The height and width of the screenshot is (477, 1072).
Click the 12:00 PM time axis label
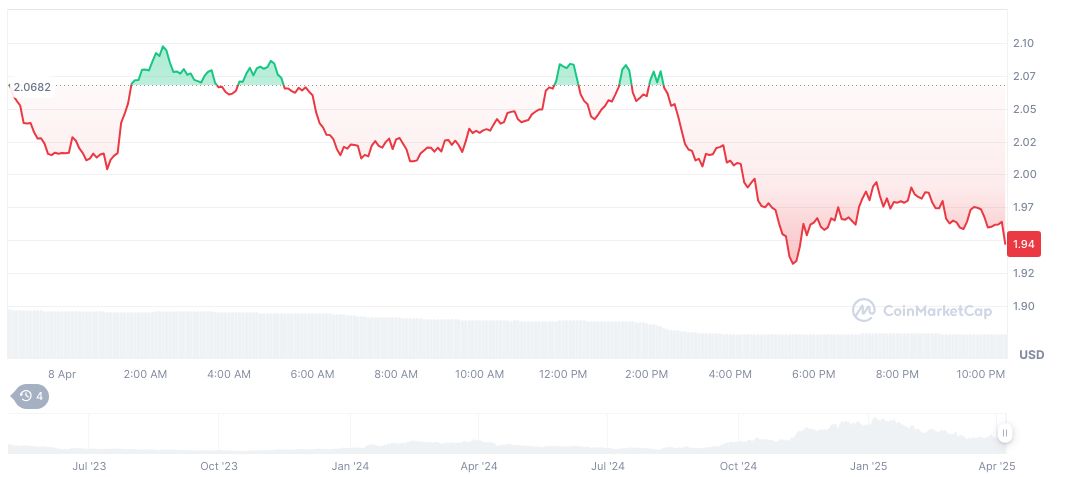tap(562, 374)
